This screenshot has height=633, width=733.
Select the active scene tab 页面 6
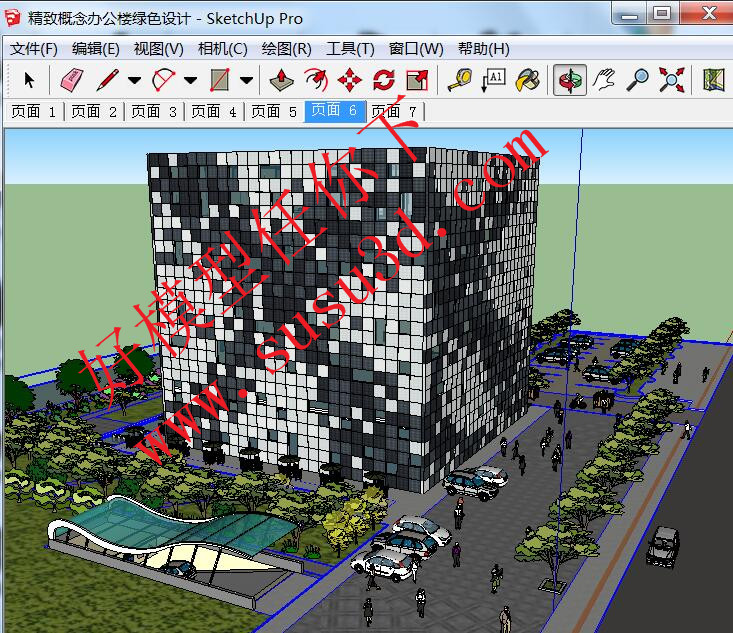[334, 111]
